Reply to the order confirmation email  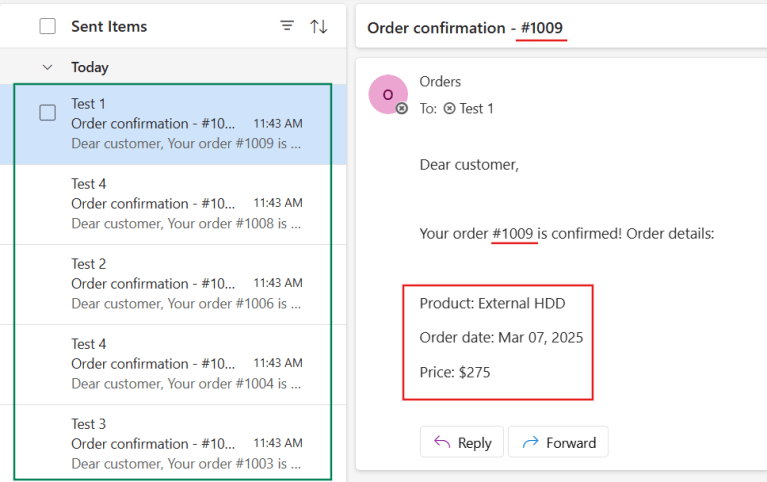click(x=463, y=442)
